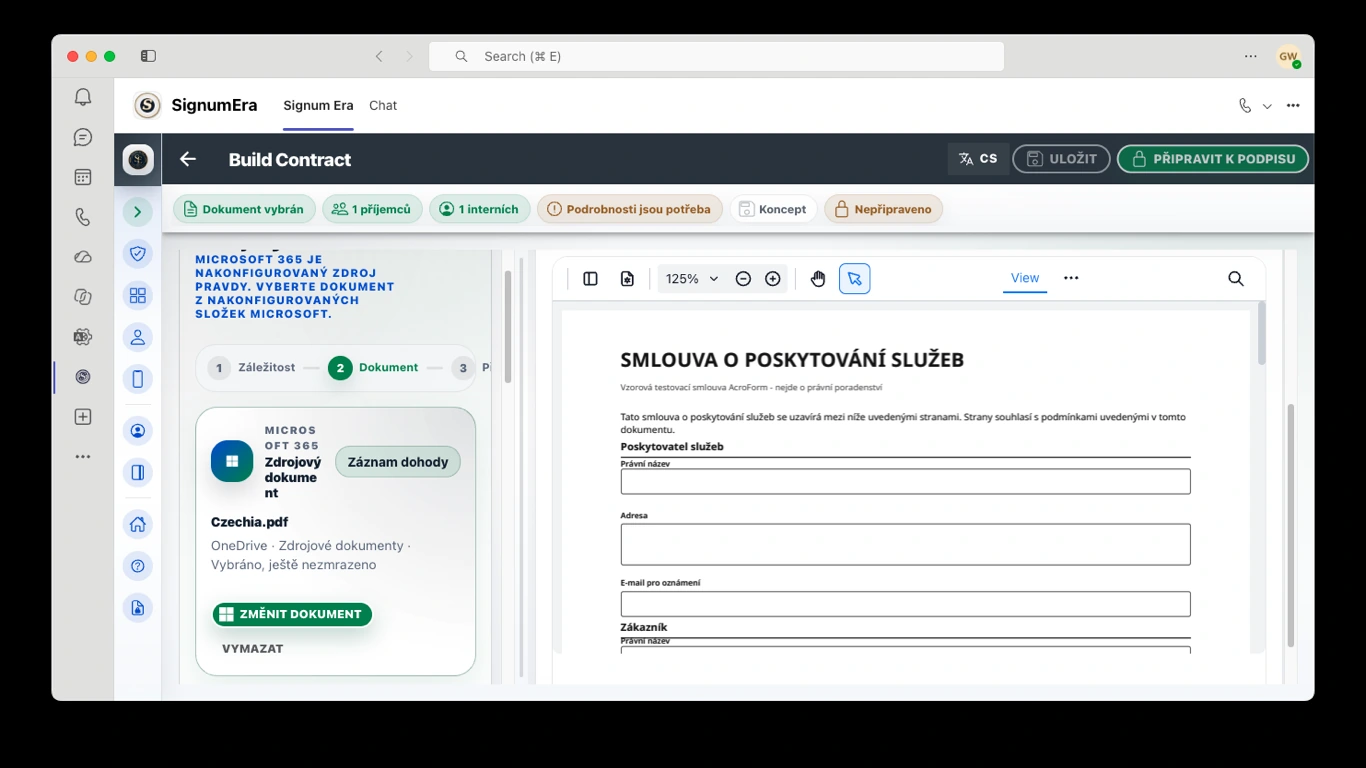Click the ULOŽIT button
Viewport: 1366px width, 768px height.
(x=1061, y=159)
